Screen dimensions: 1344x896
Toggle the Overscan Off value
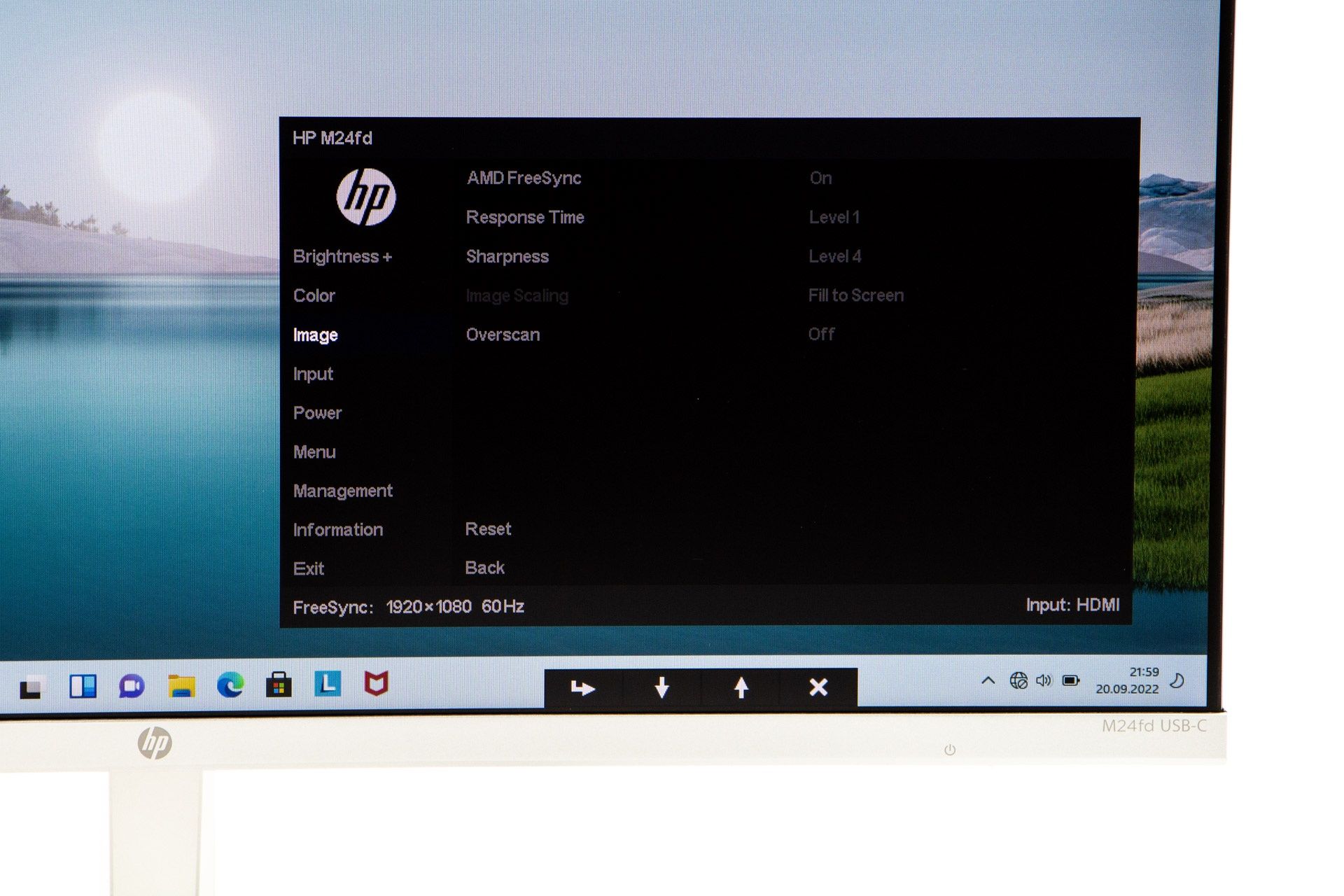point(821,335)
